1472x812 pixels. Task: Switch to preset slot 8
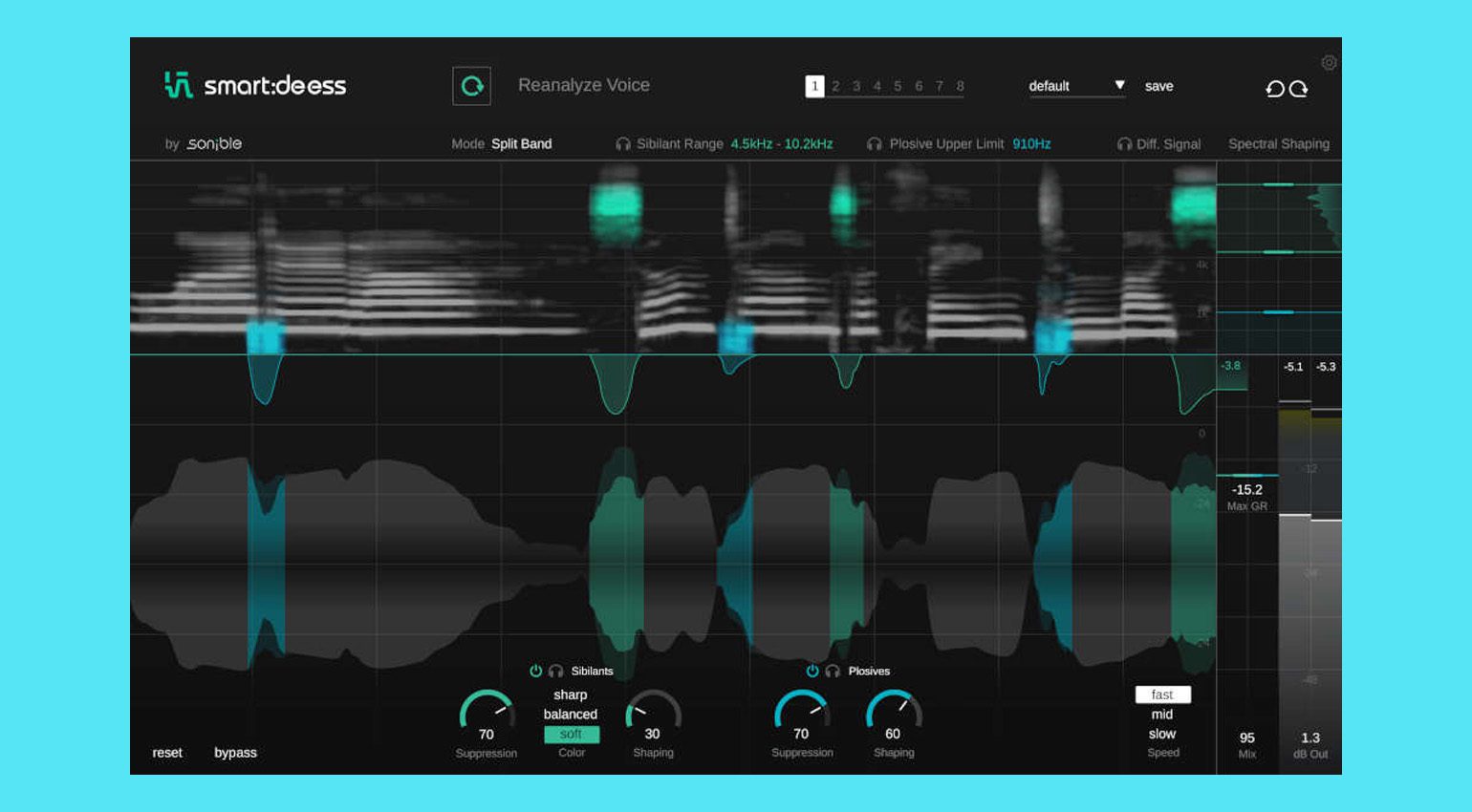[x=961, y=86]
